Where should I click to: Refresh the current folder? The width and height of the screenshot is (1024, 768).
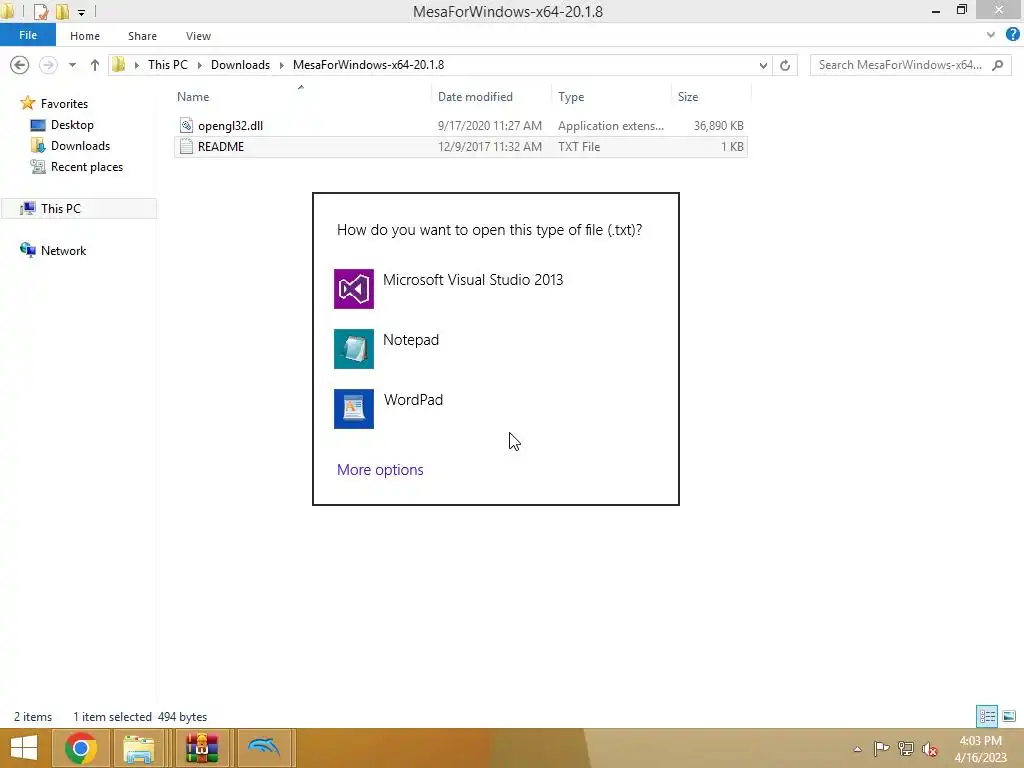coord(785,65)
